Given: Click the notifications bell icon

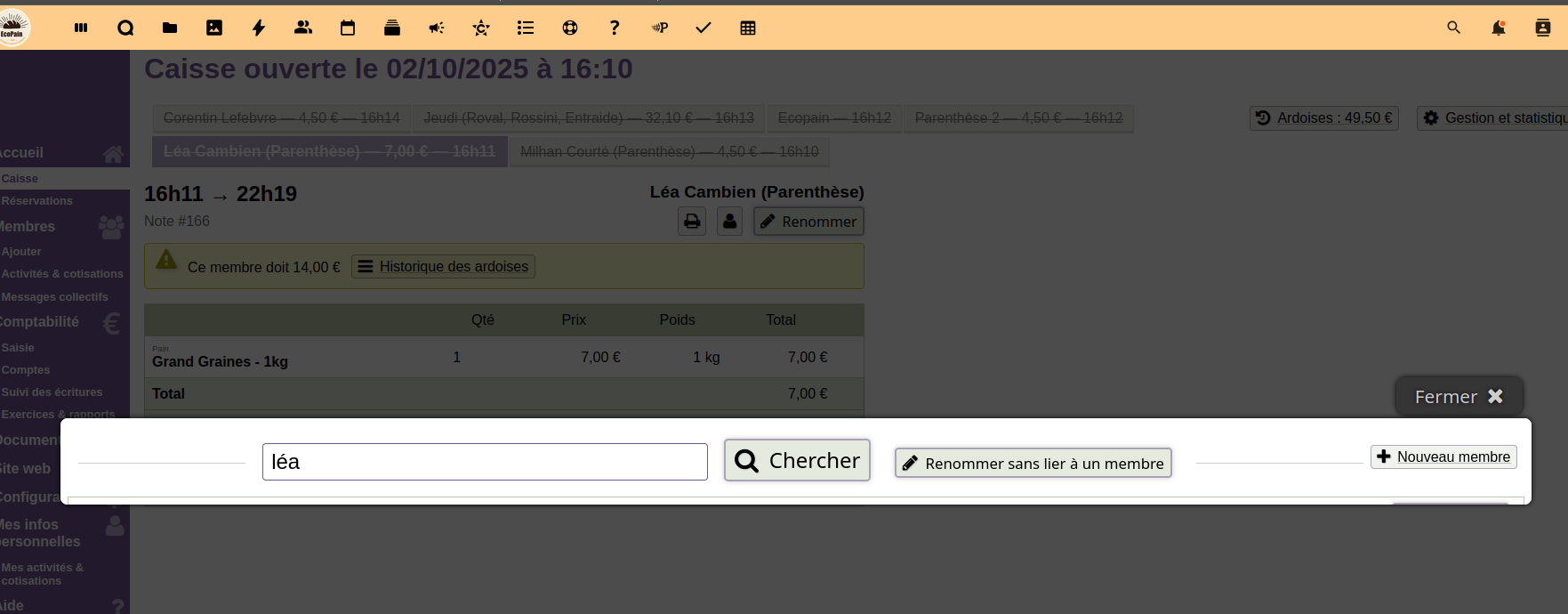Looking at the screenshot, I should tap(1499, 28).
